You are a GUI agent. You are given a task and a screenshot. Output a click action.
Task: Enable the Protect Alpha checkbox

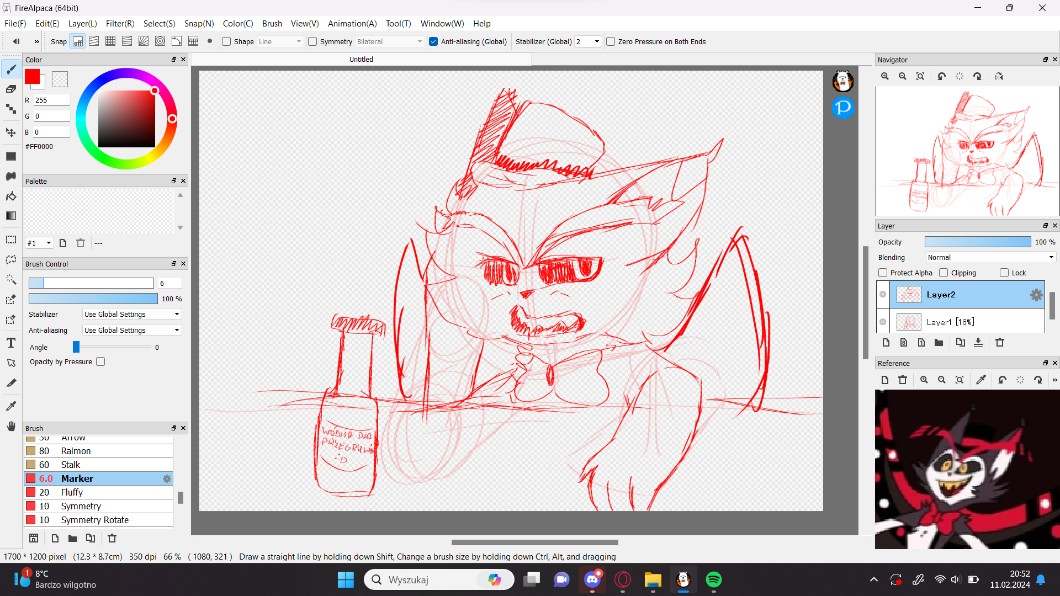point(882,273)
